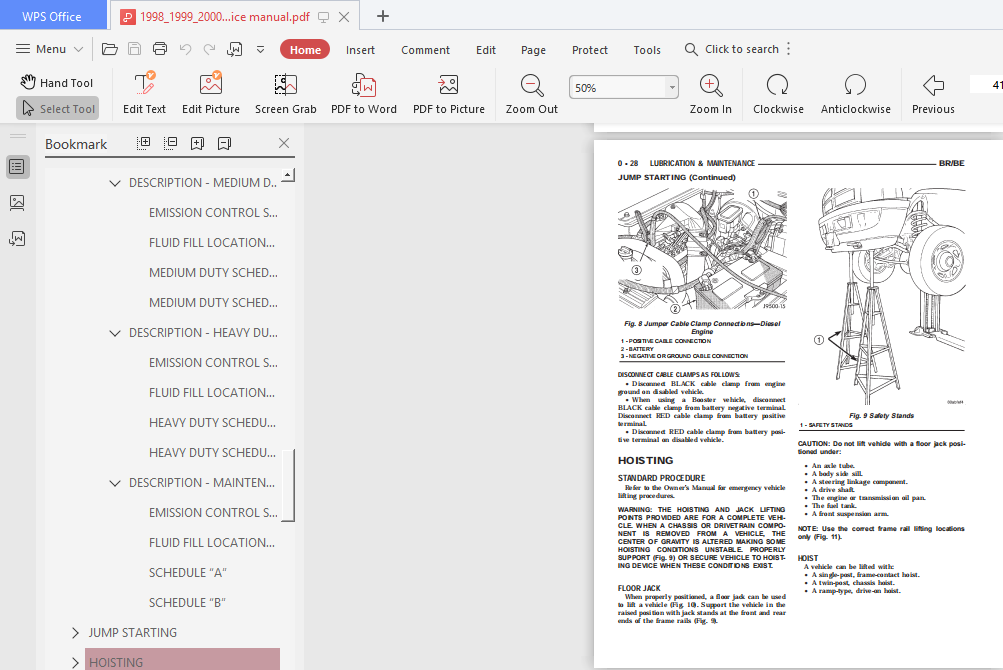Switch to the Page ribbon tab
The height and width of the screenshot is (670, 1003).
point(533,50)
